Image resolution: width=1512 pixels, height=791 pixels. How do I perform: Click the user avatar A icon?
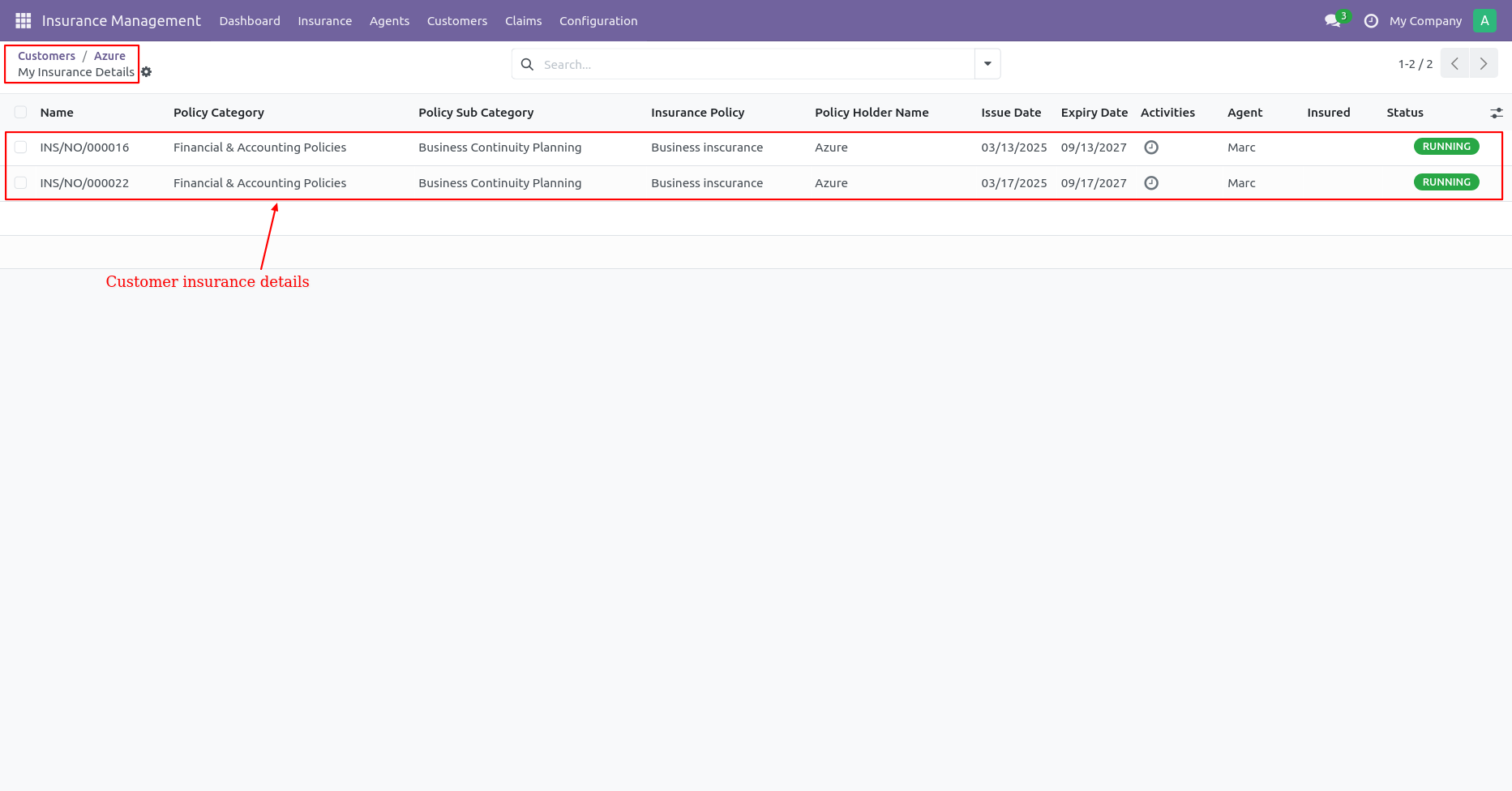[1484, 21]
